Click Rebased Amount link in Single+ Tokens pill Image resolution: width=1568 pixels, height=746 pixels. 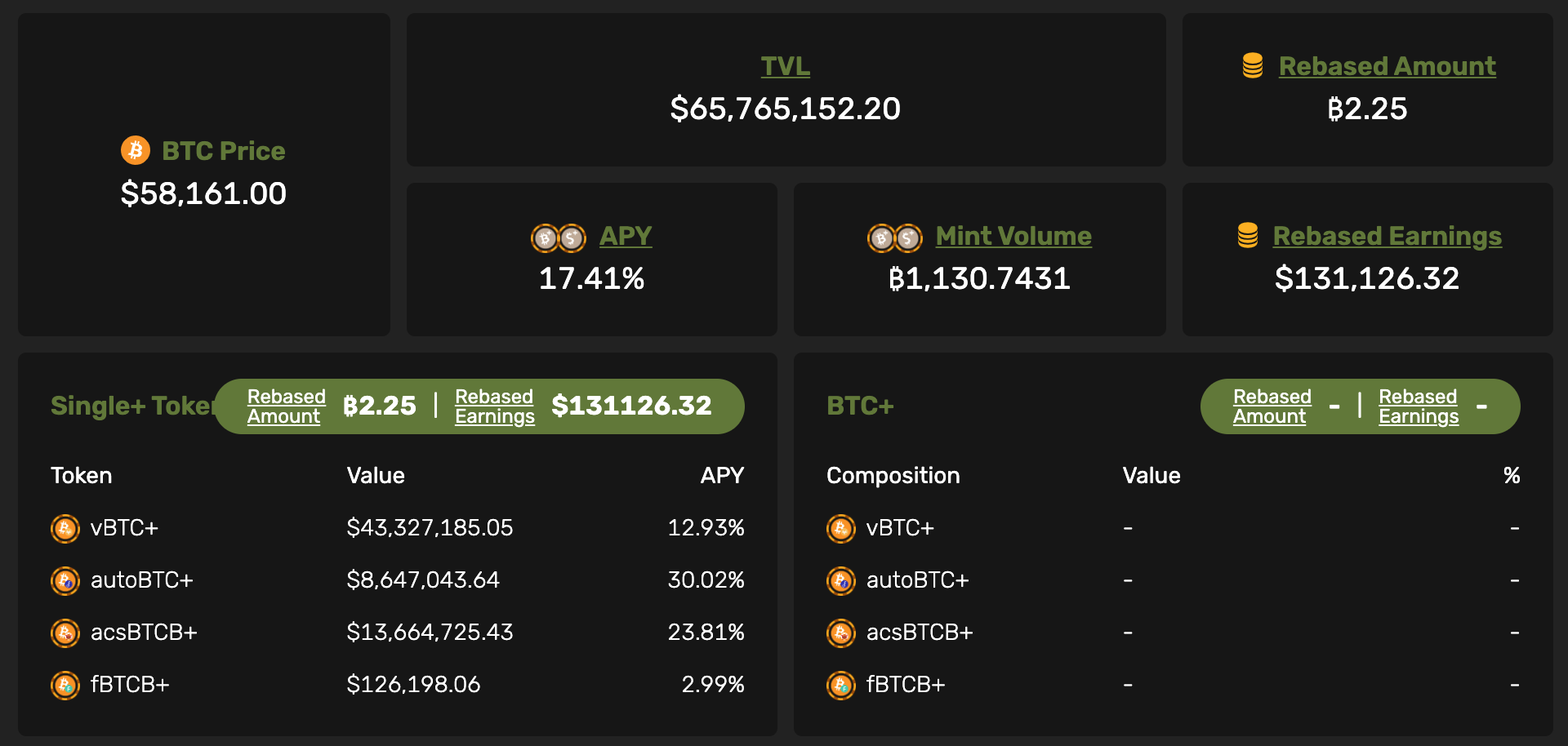coord(286,406)
